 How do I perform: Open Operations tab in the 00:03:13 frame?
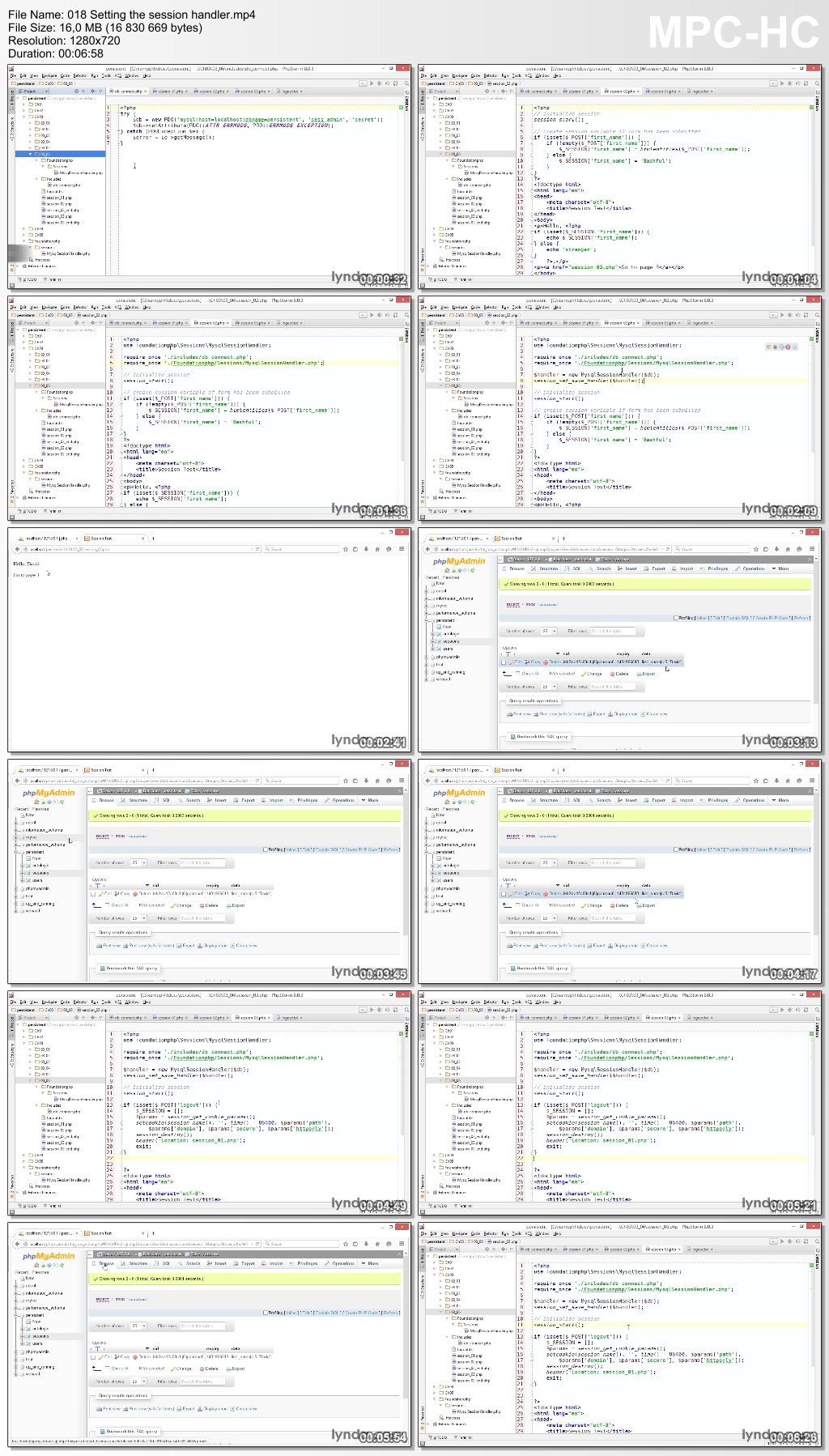click(x=750, y=568)
